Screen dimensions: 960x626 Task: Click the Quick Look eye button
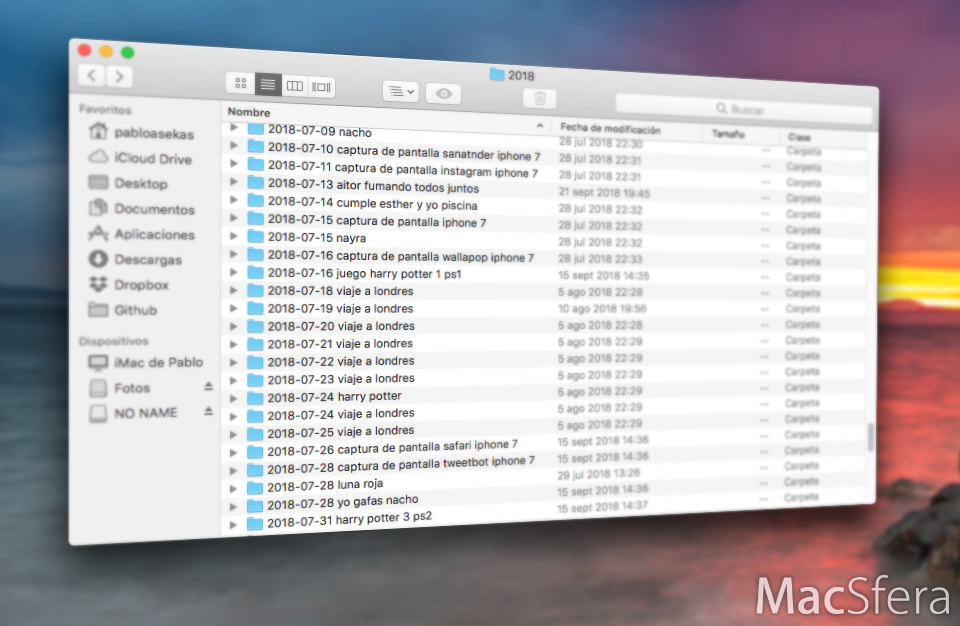pos(444,94)
